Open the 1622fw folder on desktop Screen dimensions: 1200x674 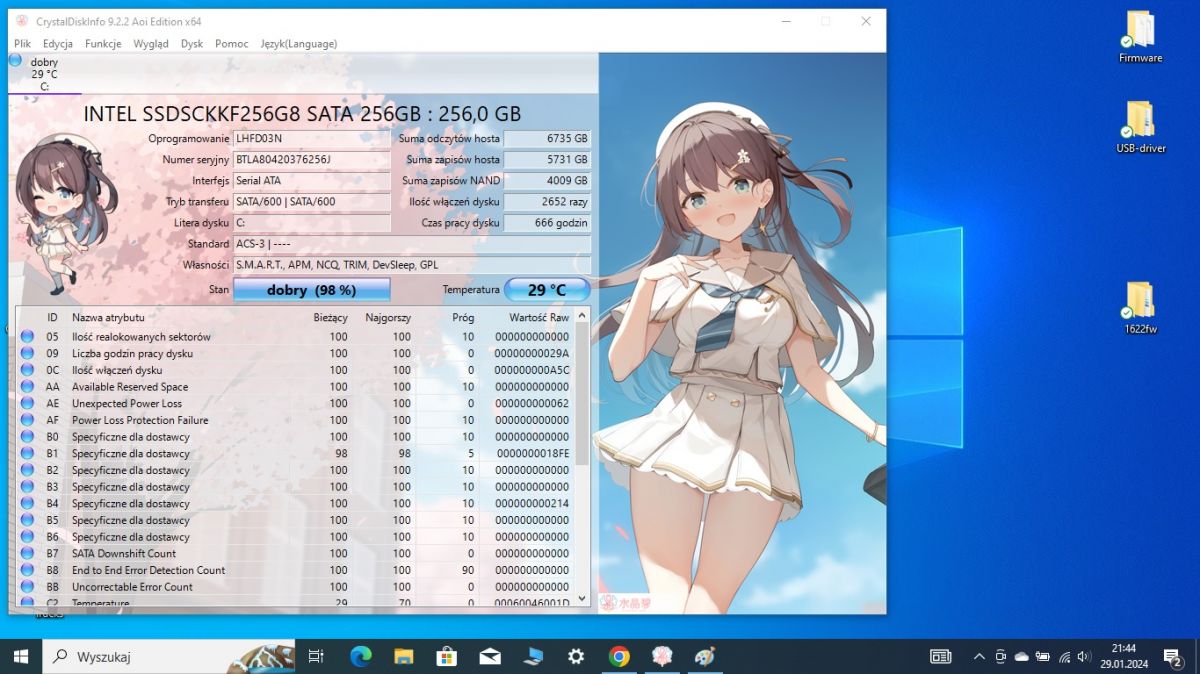pos(1140,307)
